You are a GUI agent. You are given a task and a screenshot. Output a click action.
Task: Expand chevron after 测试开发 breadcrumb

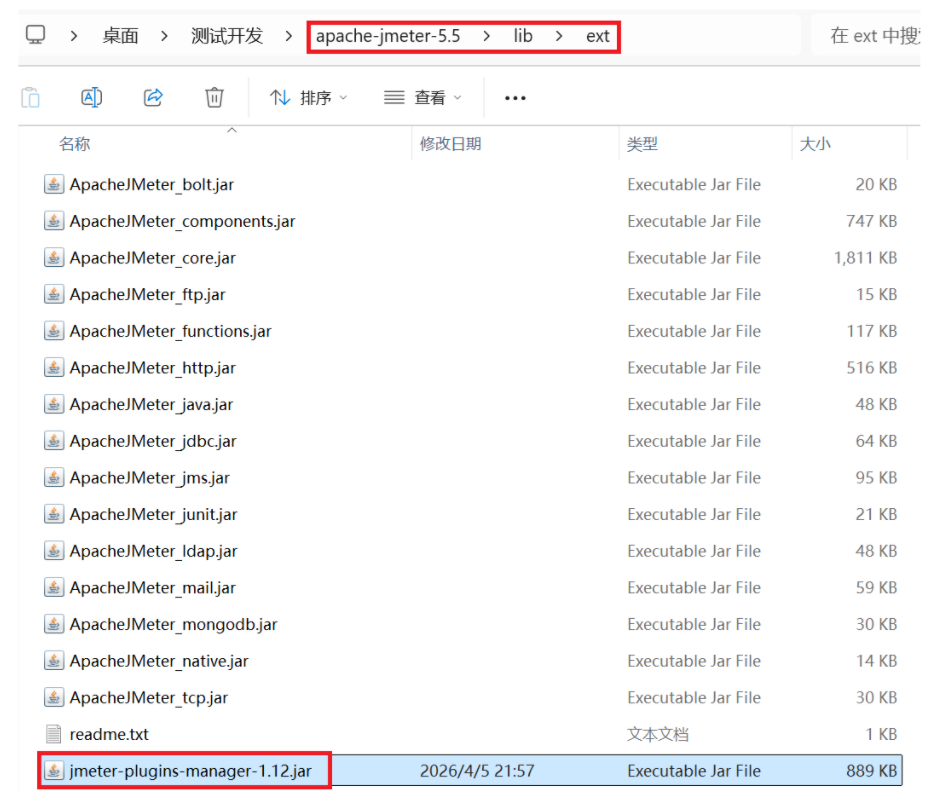click(289, 36)
